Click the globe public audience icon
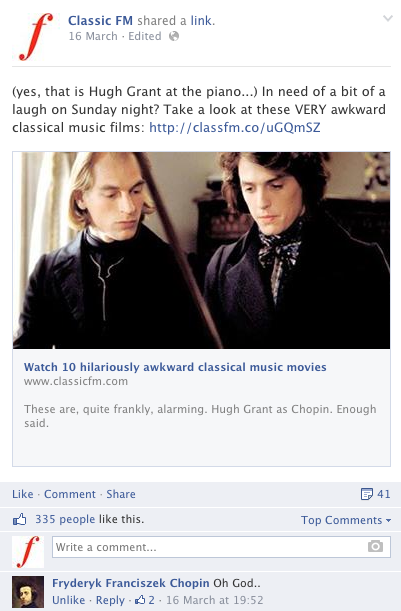The height and width of the screenshot is (611, 401). point(174,36)
